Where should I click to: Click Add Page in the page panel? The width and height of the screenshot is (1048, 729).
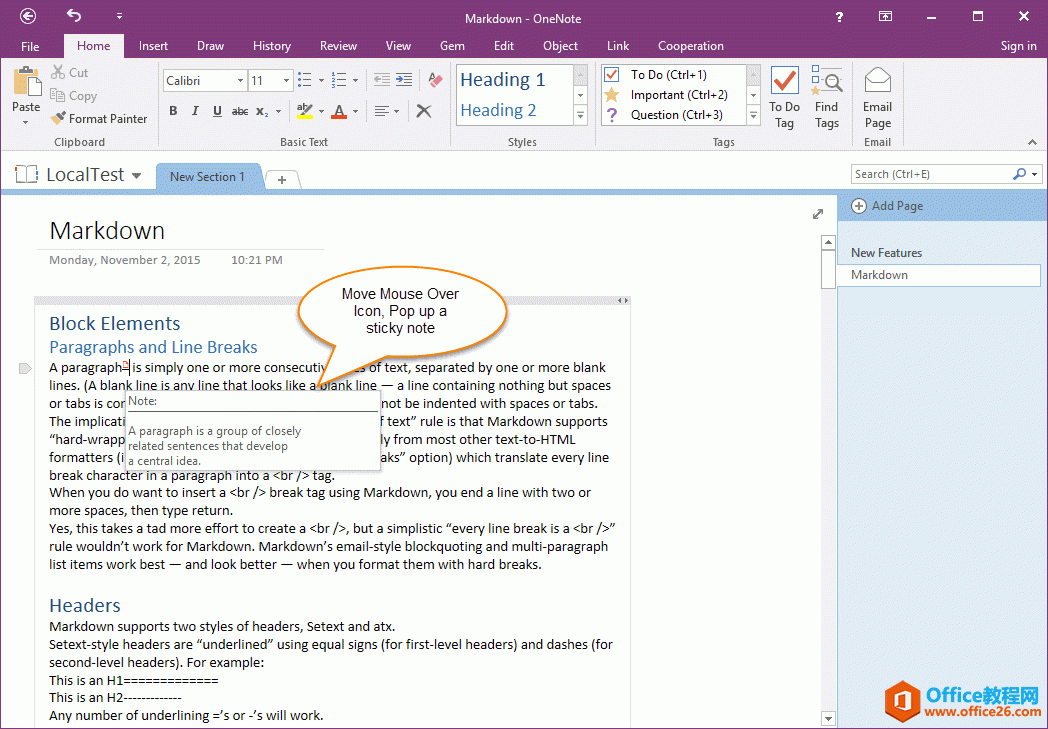pos(887,206)
